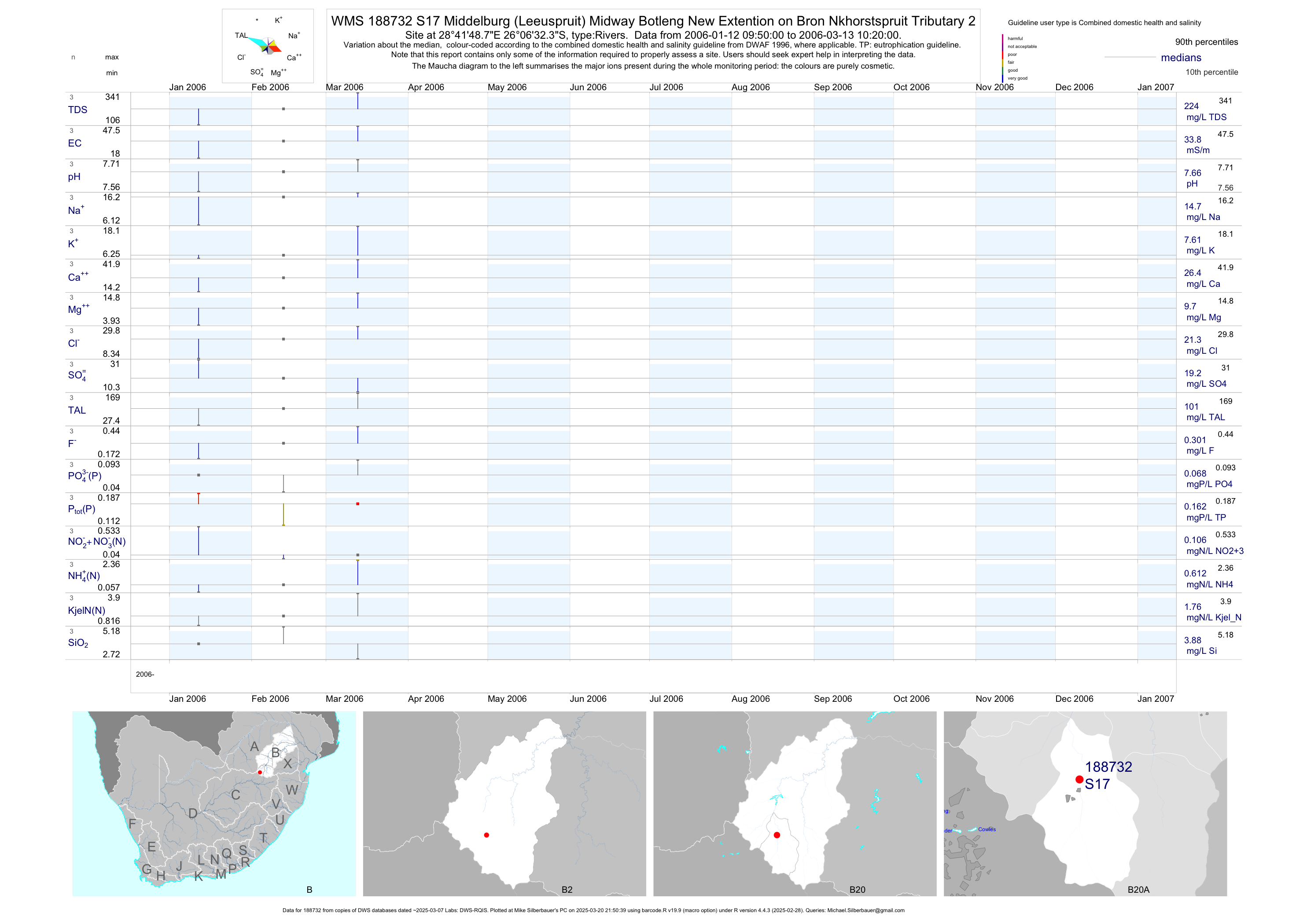
Task: Click the TDS data point in February 2006
Action: (x=283, y=109)
